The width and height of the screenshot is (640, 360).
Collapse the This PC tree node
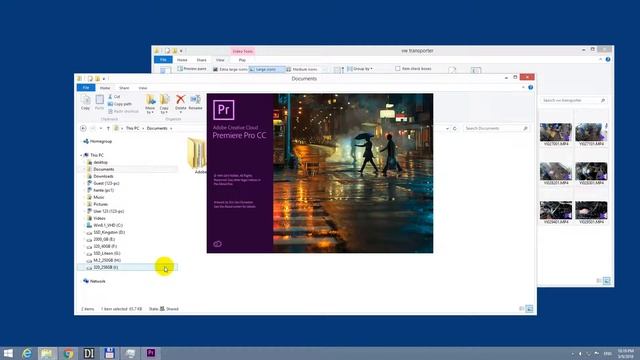pos(81,155)
